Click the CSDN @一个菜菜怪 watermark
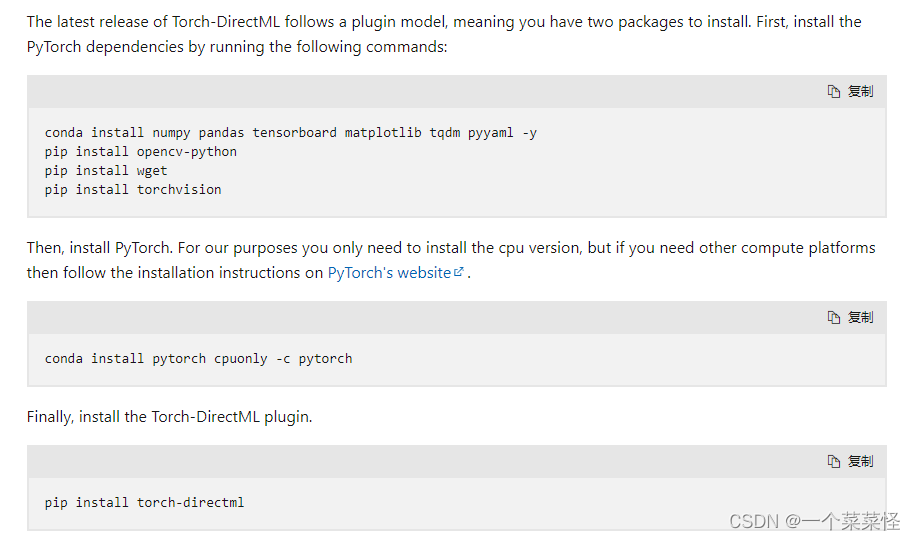This screenshot has height=540, width=916. click(x=814, y=521)
